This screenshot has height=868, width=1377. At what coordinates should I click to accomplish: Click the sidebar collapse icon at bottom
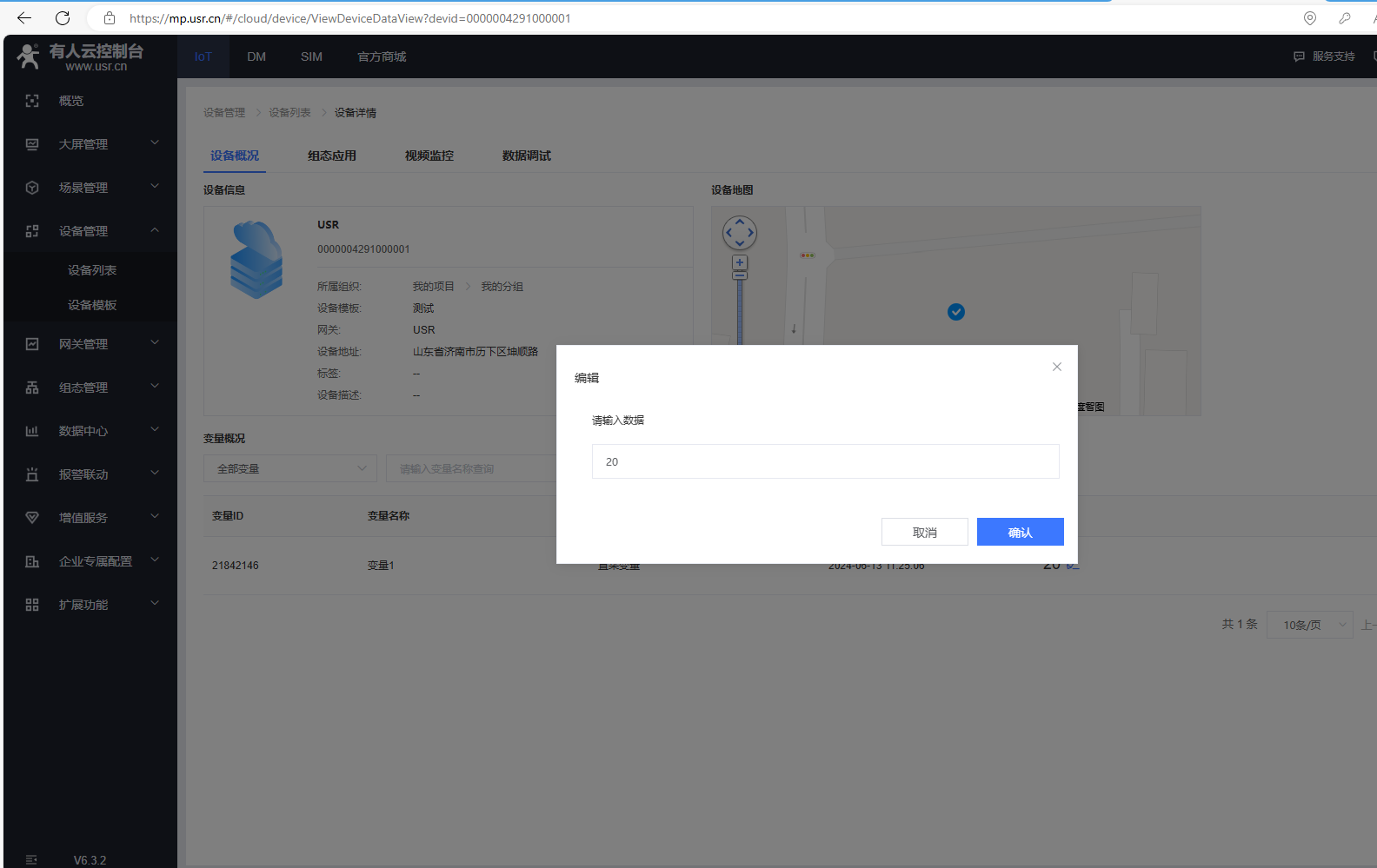point(31,859)
